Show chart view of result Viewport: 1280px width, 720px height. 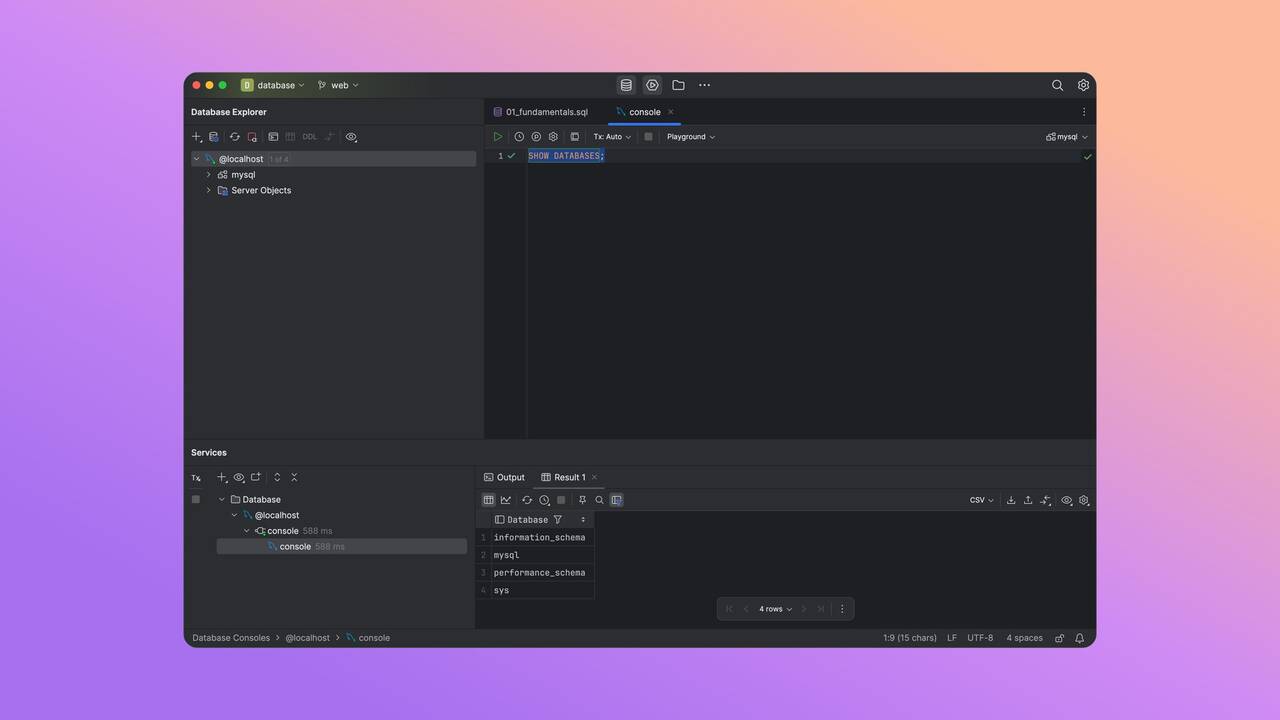pos(505,500)
